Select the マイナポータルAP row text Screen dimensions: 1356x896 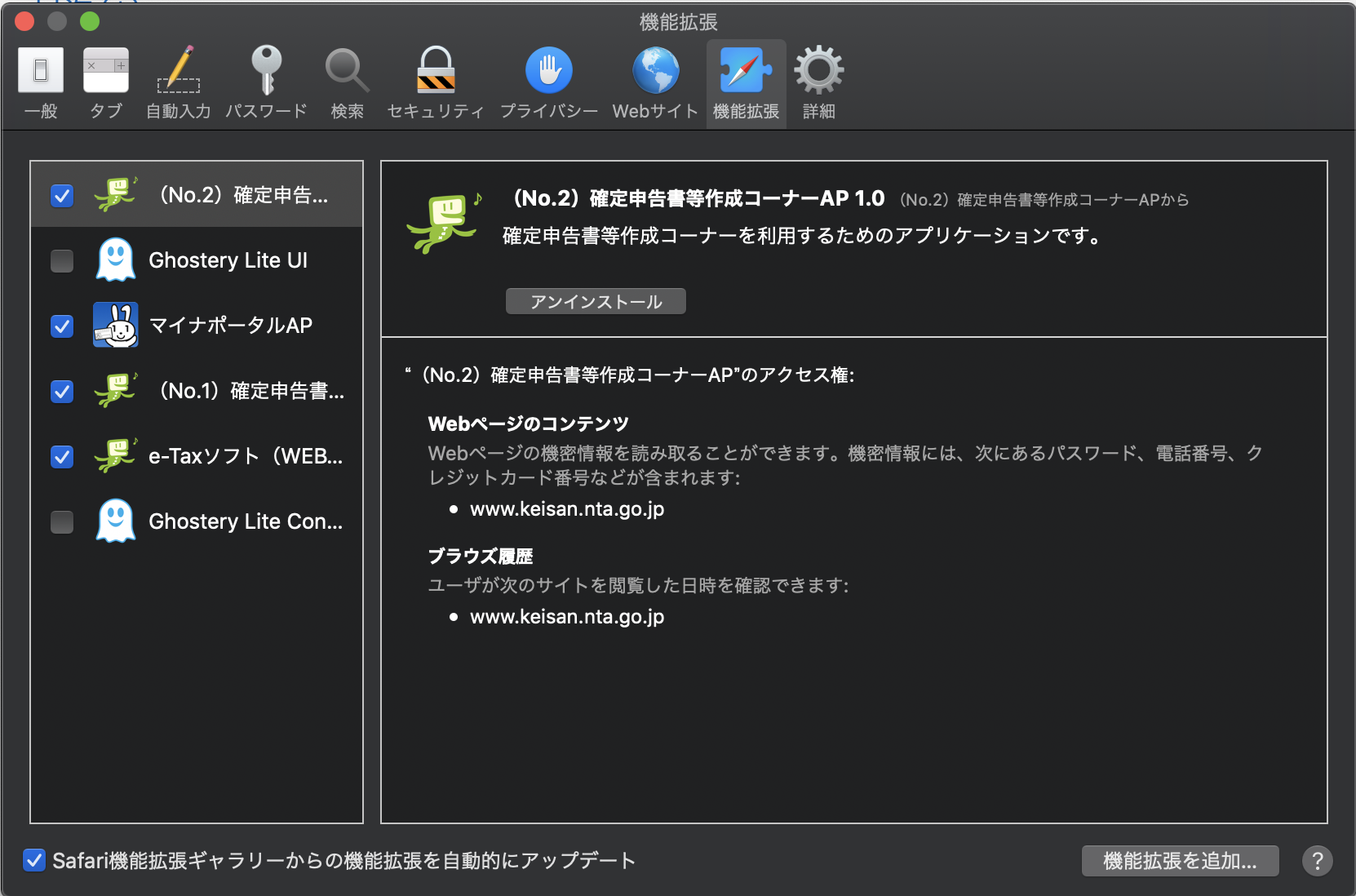[x=231, y=326]
